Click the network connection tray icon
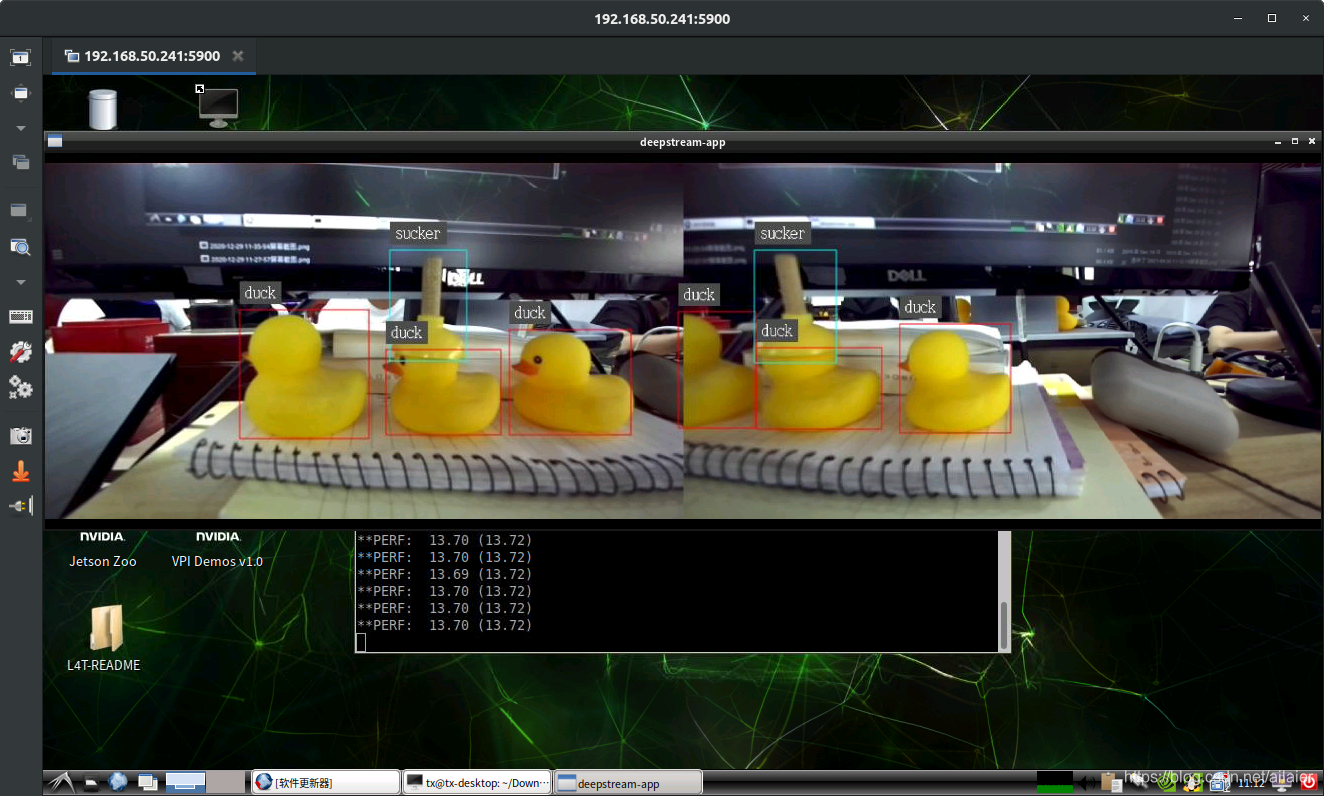 click(1138, 783)
